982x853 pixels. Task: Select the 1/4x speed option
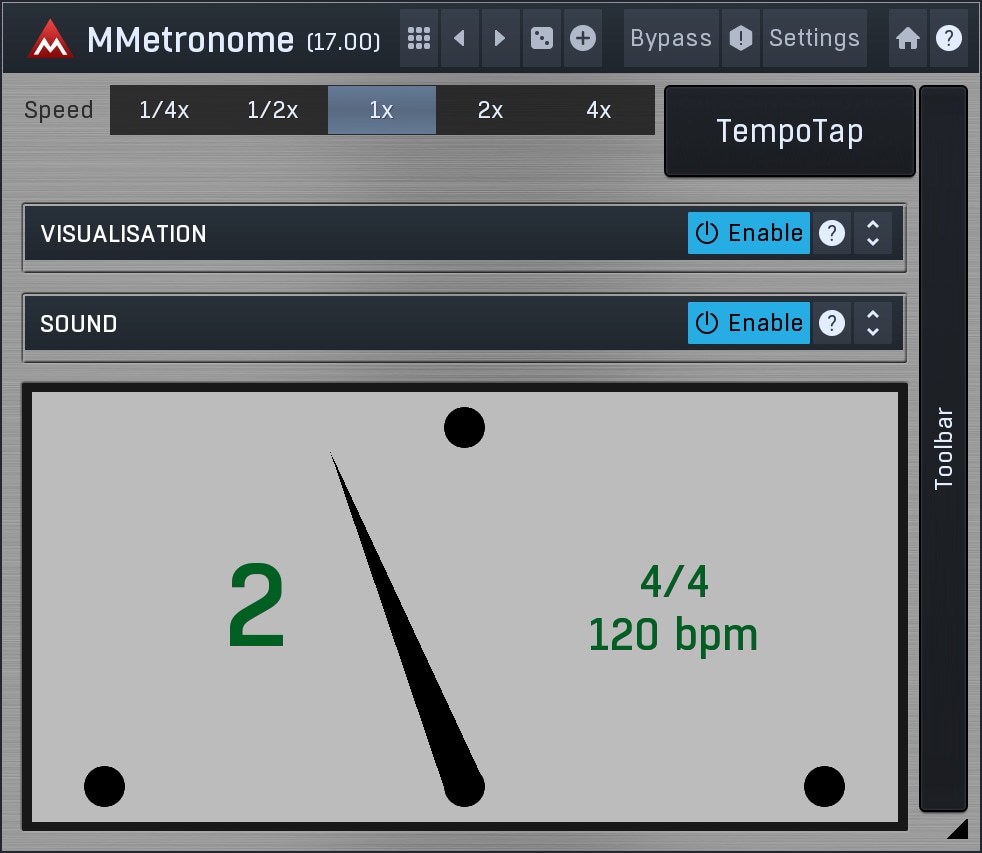click(164, 110)
